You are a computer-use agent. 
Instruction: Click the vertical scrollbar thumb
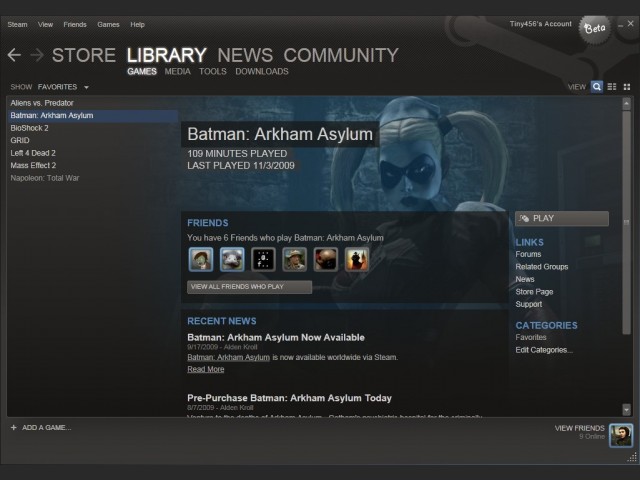(x=627, y=222)
